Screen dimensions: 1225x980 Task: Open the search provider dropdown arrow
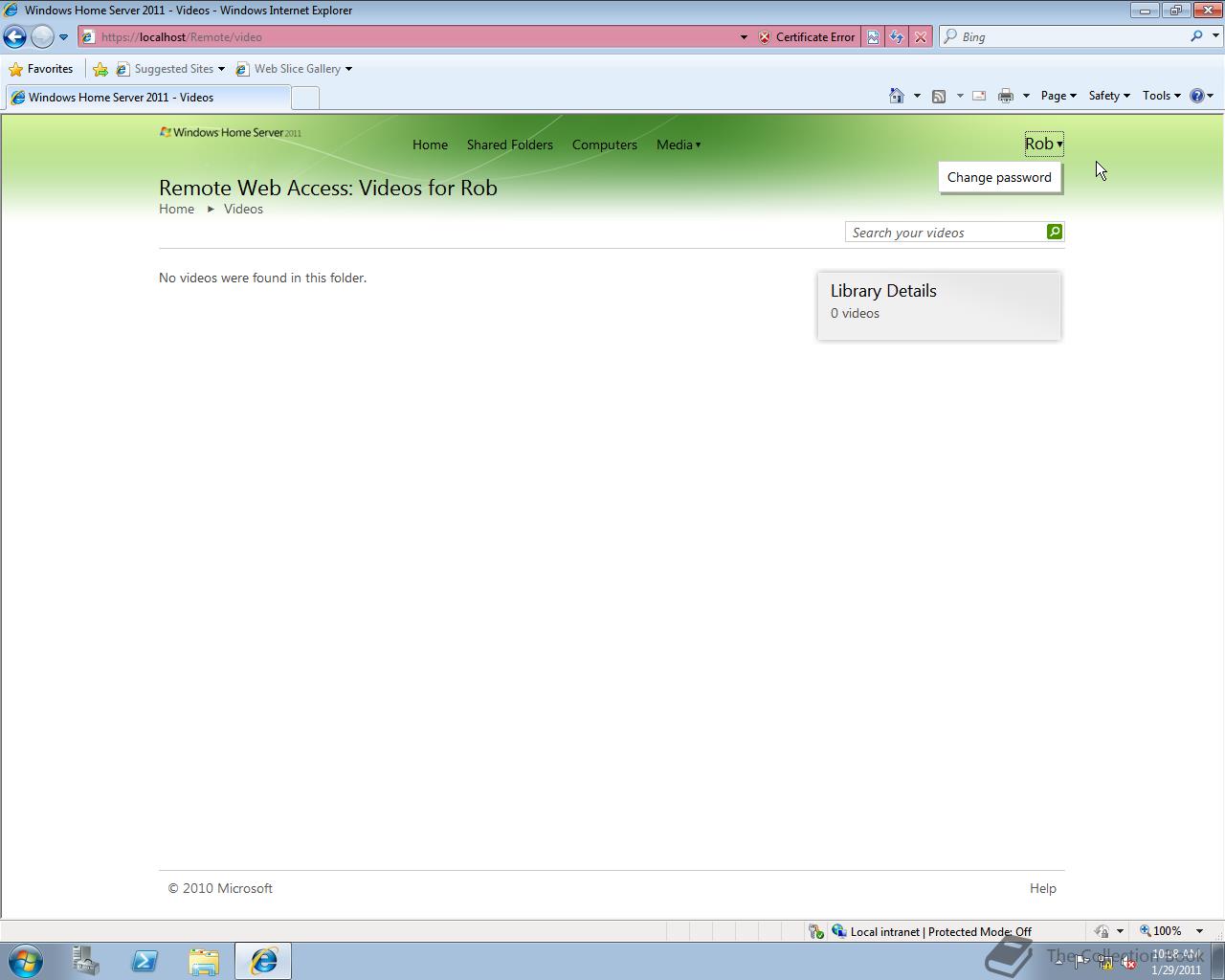point(1216,36)
